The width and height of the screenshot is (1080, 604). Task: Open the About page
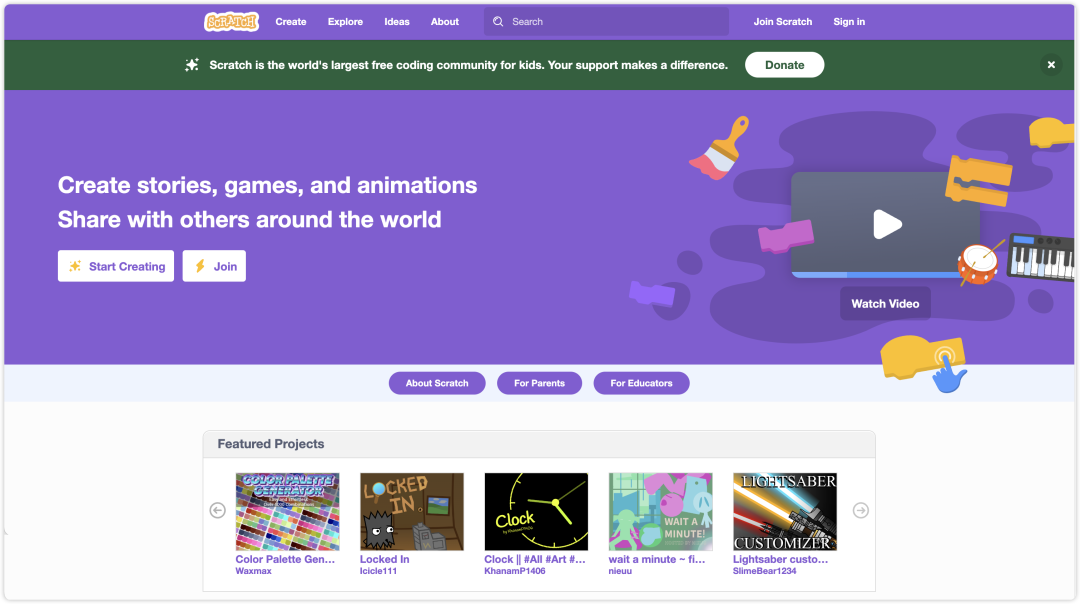point(445,22)
